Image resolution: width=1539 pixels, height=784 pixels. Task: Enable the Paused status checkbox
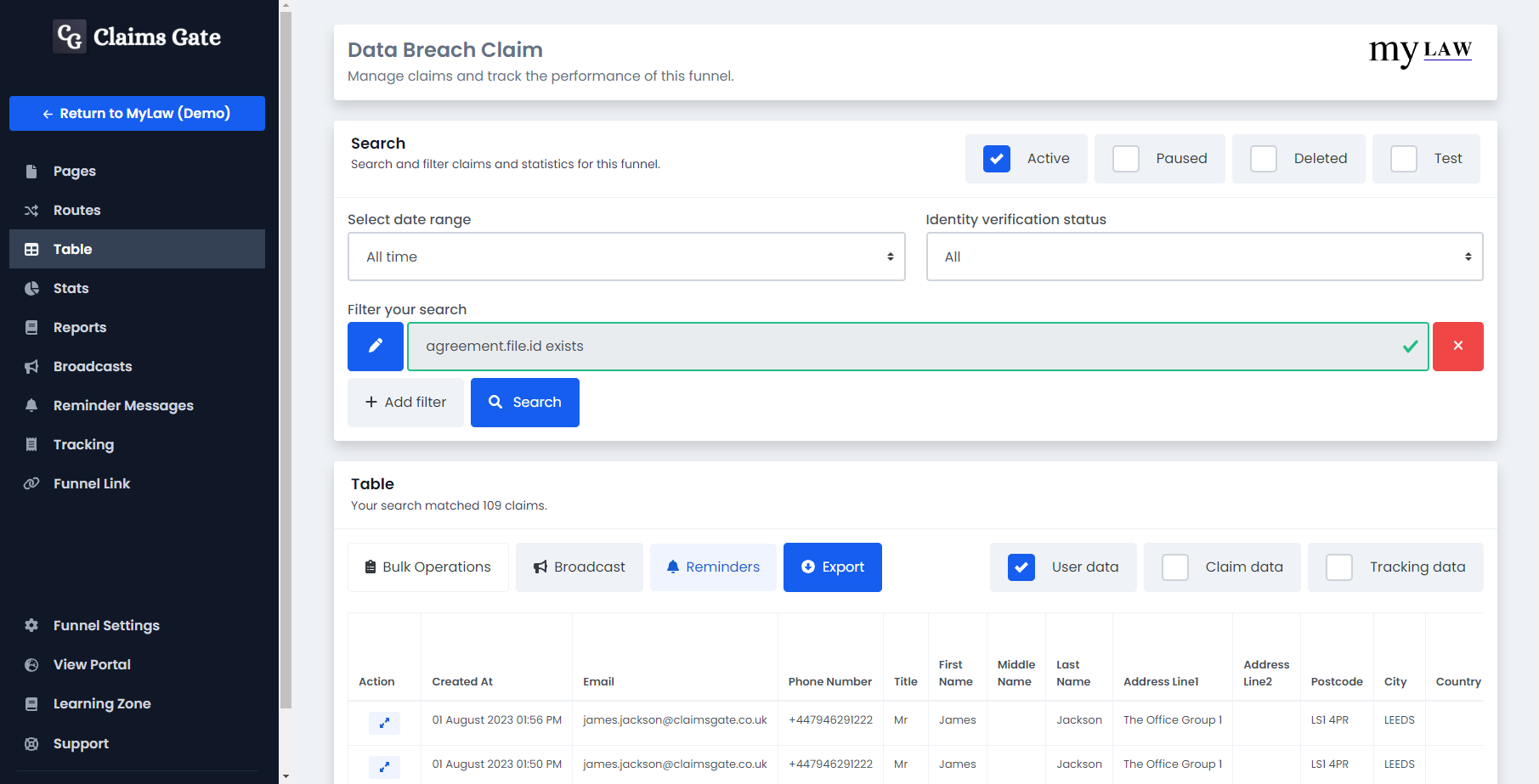pyautogui.click(x=1125, y=159)
